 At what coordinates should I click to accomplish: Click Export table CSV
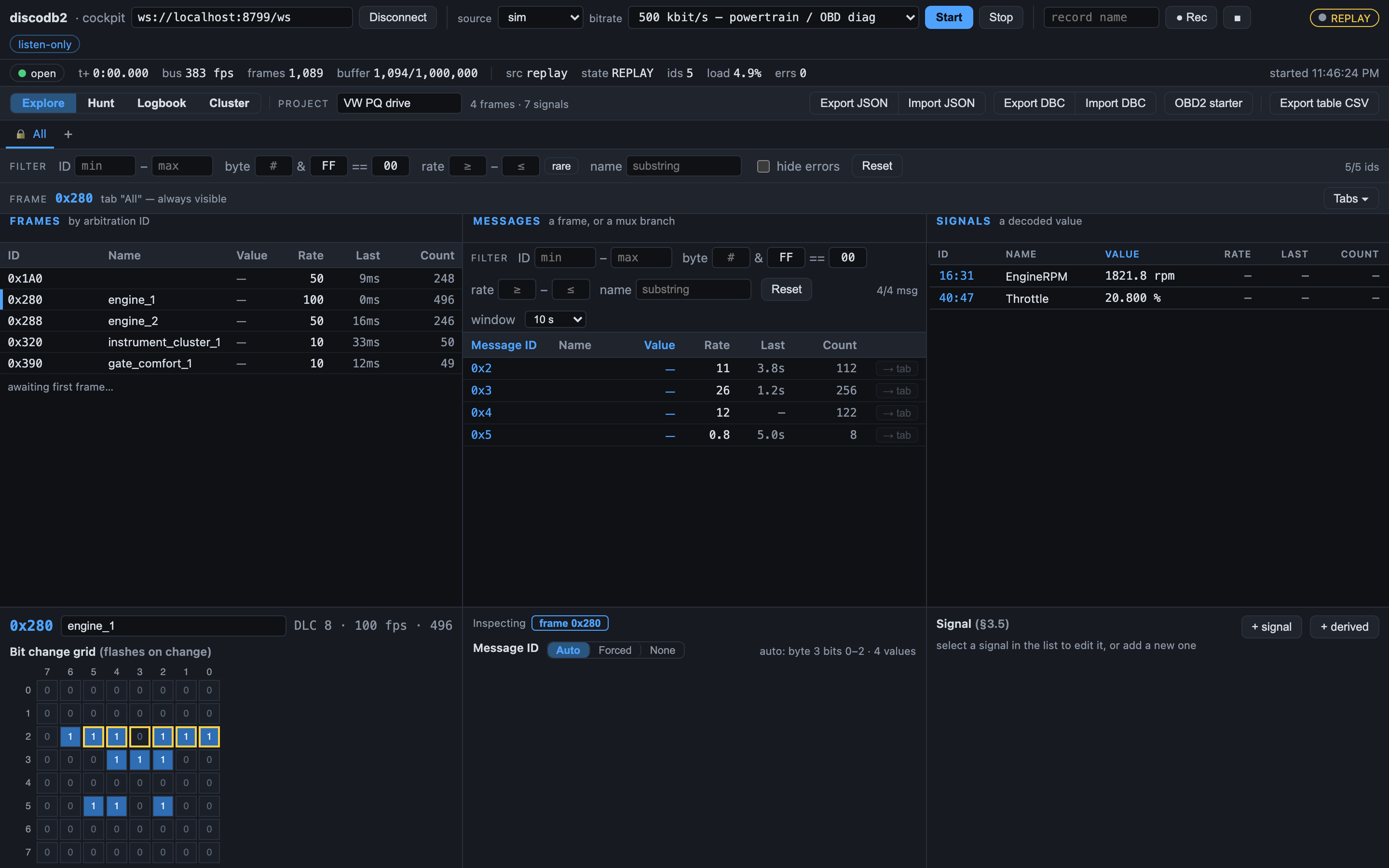pos(1324,103)
